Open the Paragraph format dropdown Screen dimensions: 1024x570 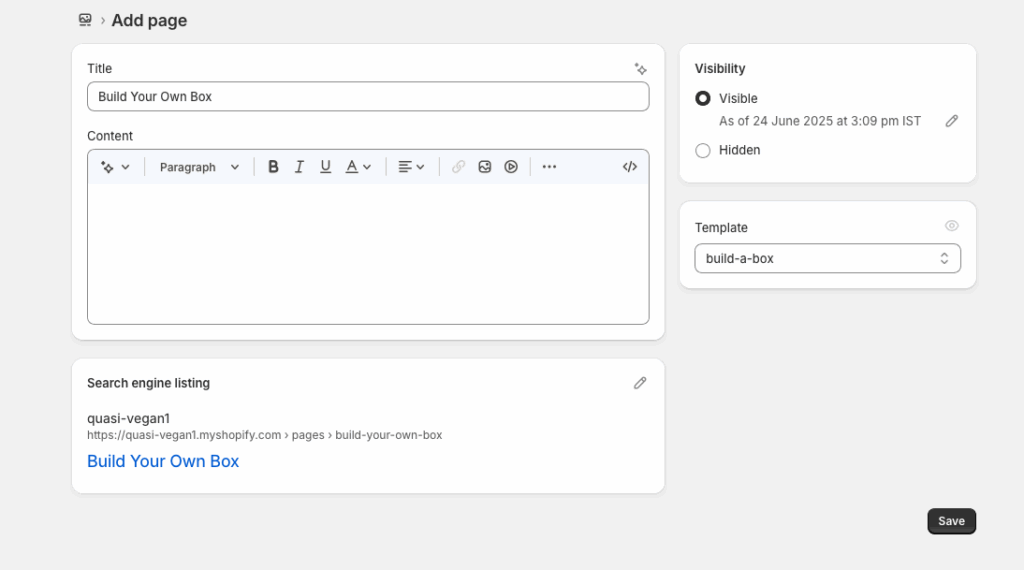point(199,167)
